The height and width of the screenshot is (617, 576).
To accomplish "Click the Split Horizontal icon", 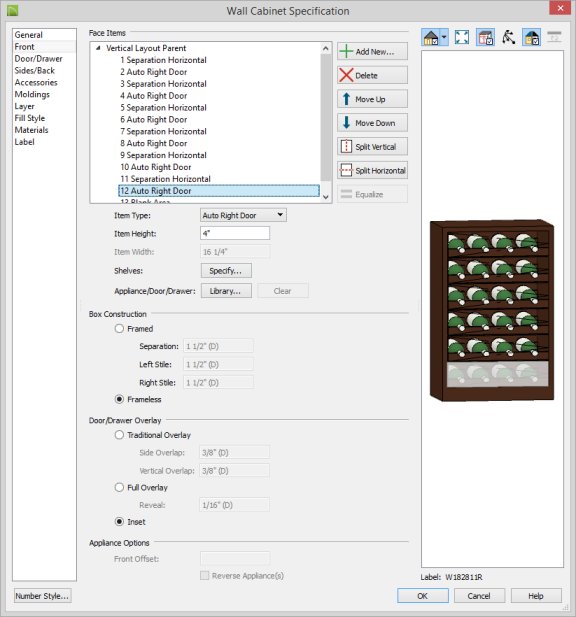I will [x=346, y=170].
